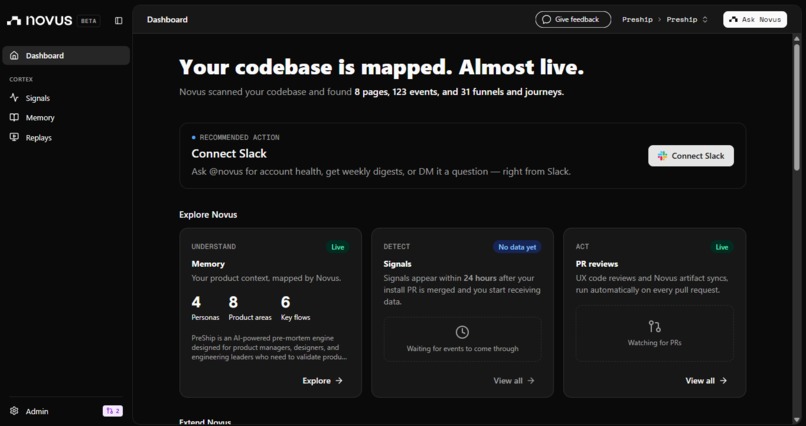Click the first Preship breadcrumb
806x426 pixels.
[x=637, y=20]
